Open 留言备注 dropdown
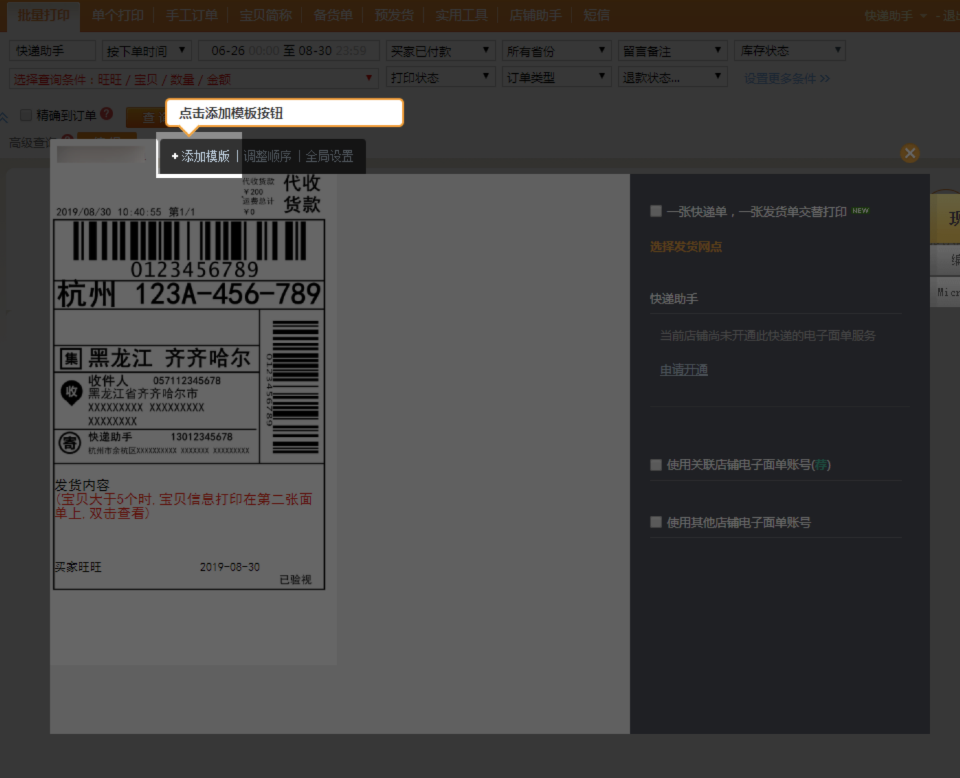The image size is (960, 778). [x=672, y=51]
